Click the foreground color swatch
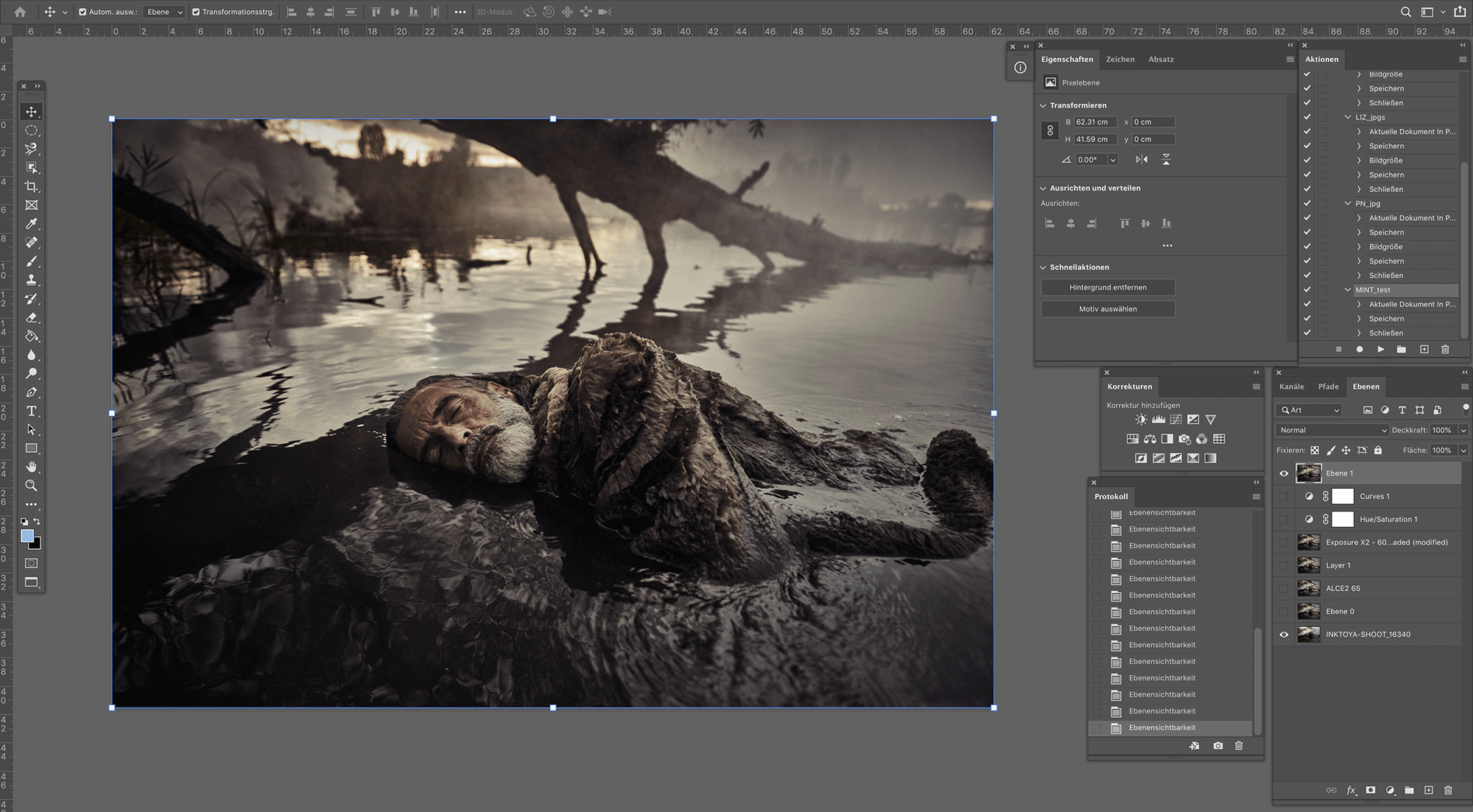The height and width of the screenshot is (812, 1473). tap(27, 536)
